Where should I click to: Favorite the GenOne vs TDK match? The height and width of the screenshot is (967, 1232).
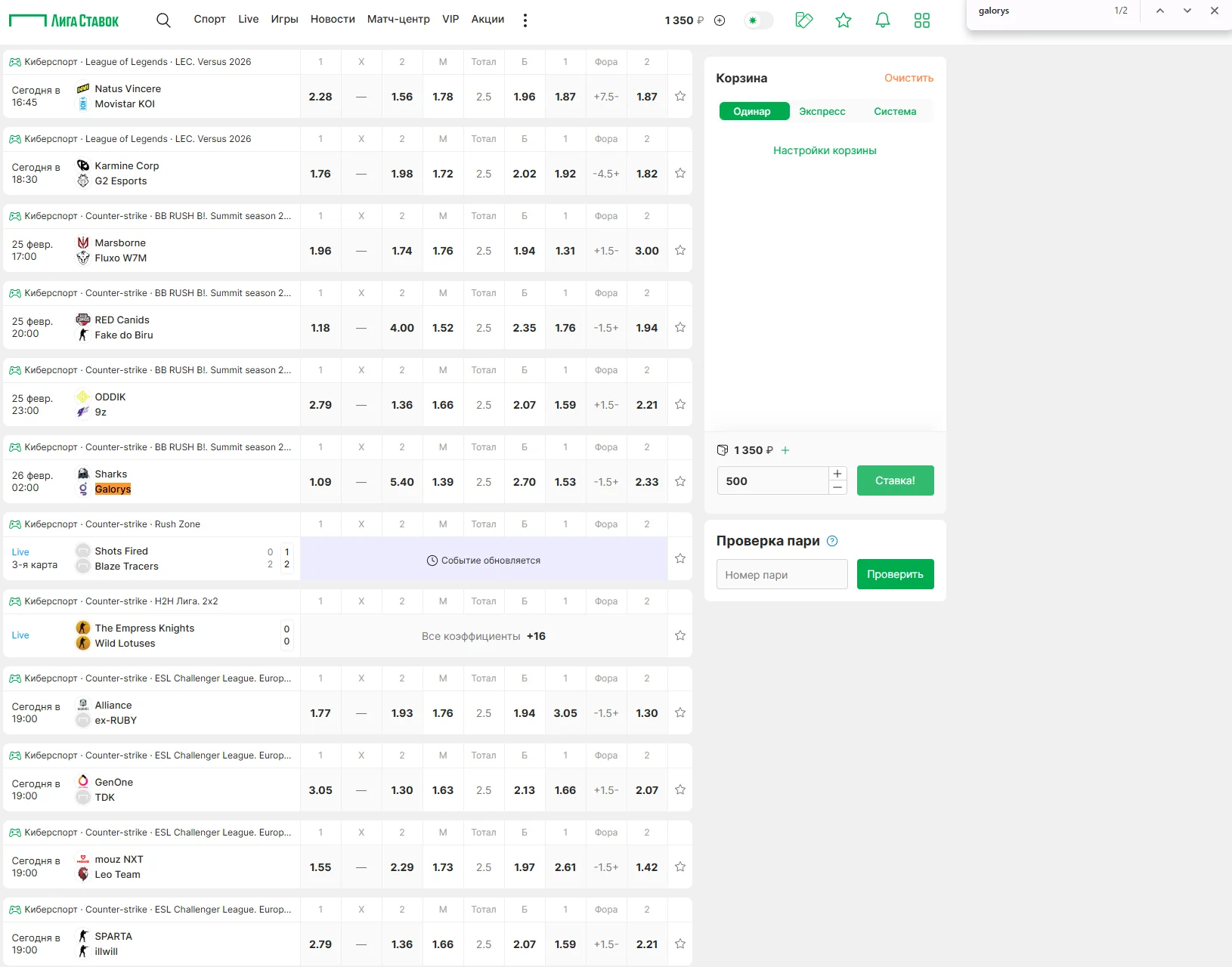680,789
